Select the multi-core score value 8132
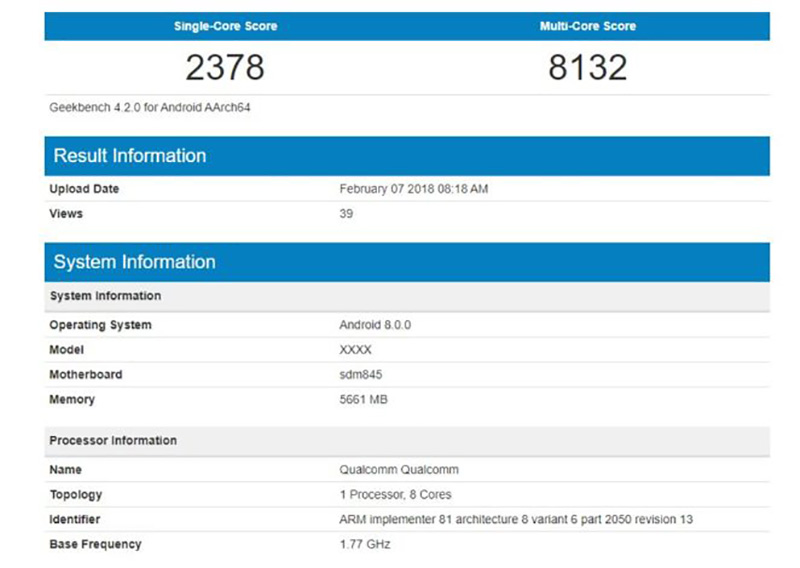Viewport: 800px width, 568px height. click(588, 67)
